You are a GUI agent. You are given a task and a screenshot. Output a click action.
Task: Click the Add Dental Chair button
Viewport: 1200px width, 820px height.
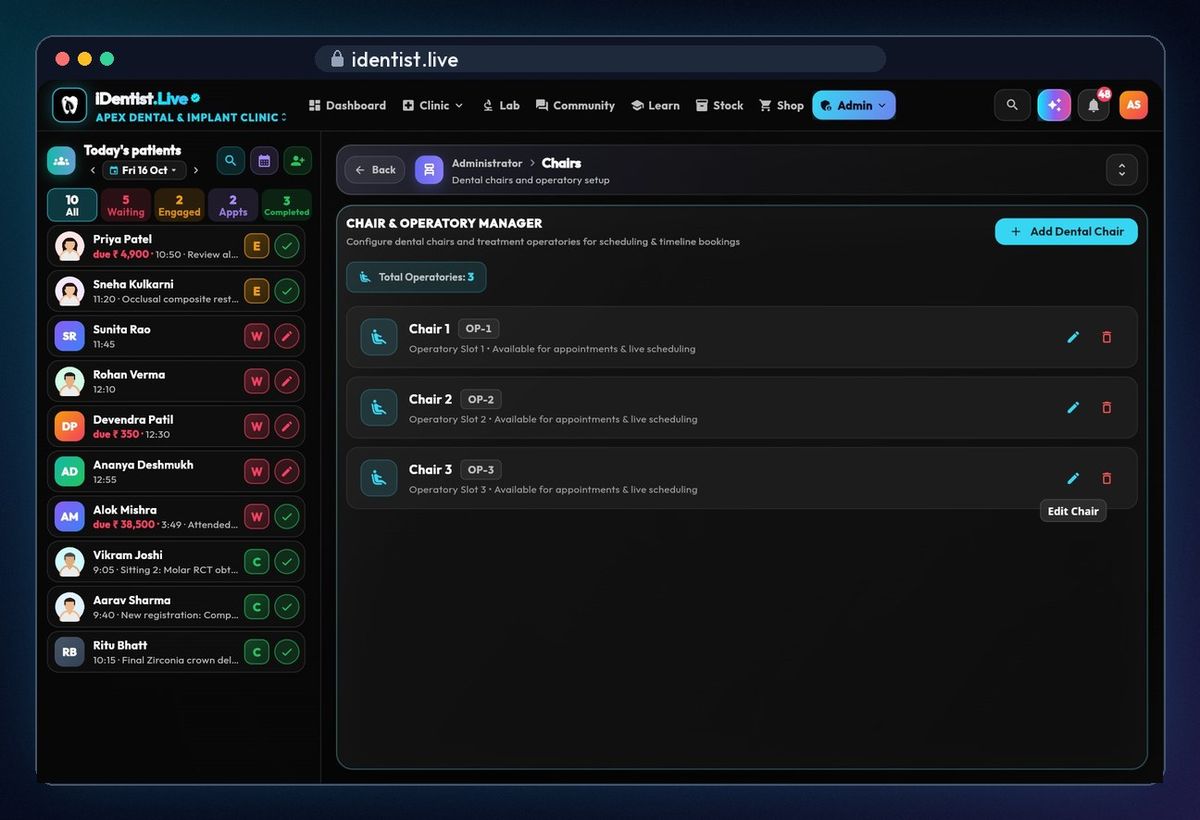click(1066, 231)
